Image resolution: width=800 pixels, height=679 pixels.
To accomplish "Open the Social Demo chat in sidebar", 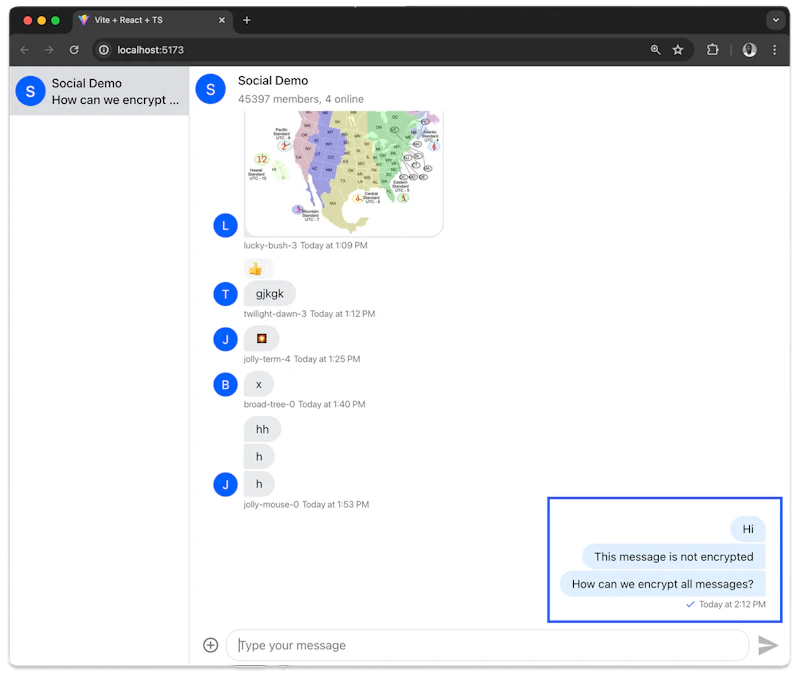I will [99, 91].
